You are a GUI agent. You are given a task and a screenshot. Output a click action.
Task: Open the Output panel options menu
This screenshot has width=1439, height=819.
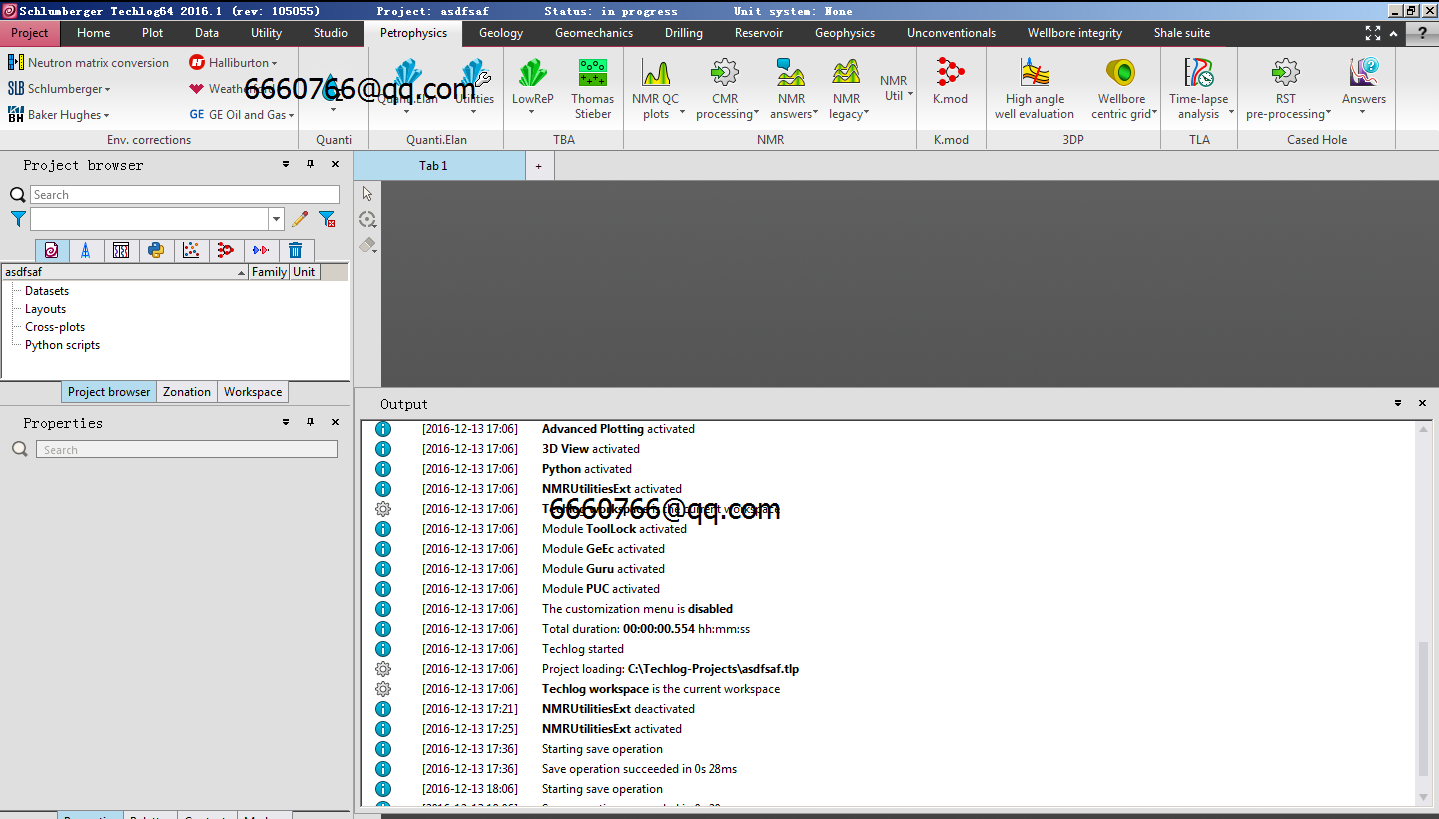point(1398,403)
